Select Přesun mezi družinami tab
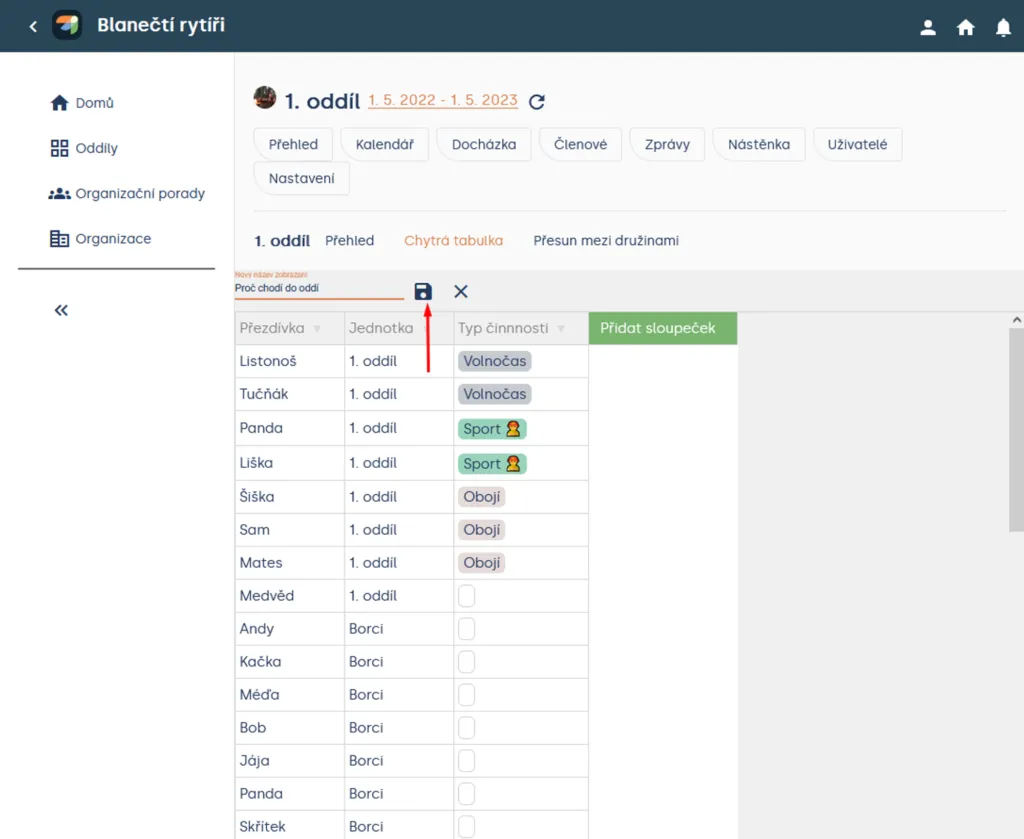 (x=606, y=240)
